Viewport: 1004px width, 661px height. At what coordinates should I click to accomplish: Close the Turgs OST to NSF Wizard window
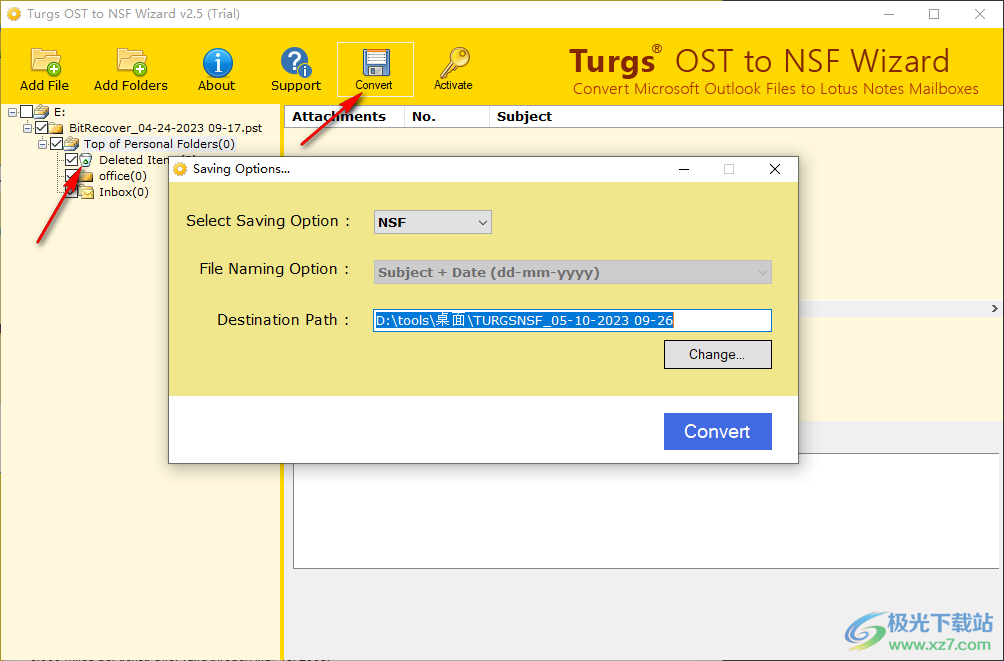click(980, 13)
